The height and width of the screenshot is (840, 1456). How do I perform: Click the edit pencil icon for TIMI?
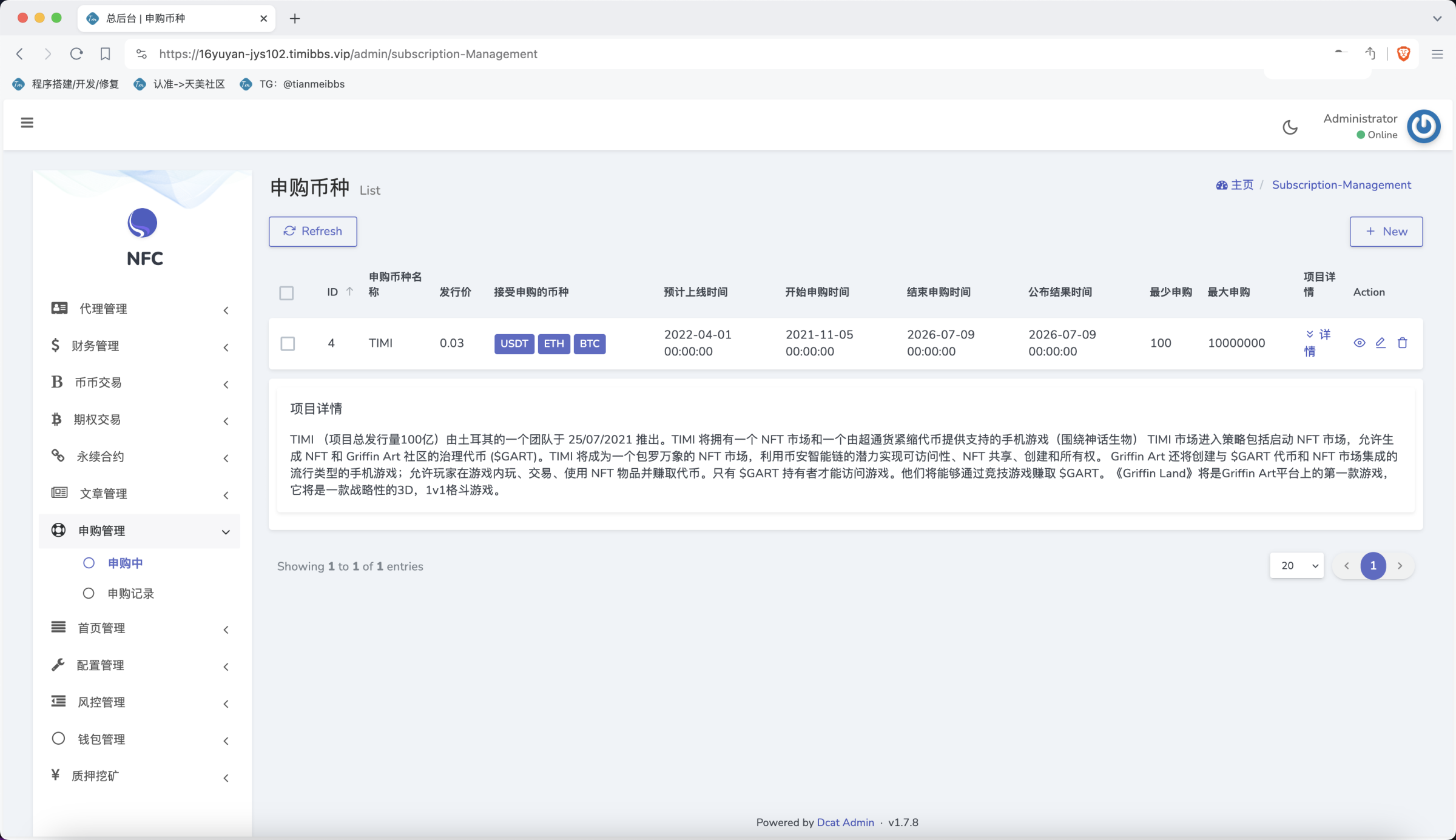click(x=1380, y=343)
